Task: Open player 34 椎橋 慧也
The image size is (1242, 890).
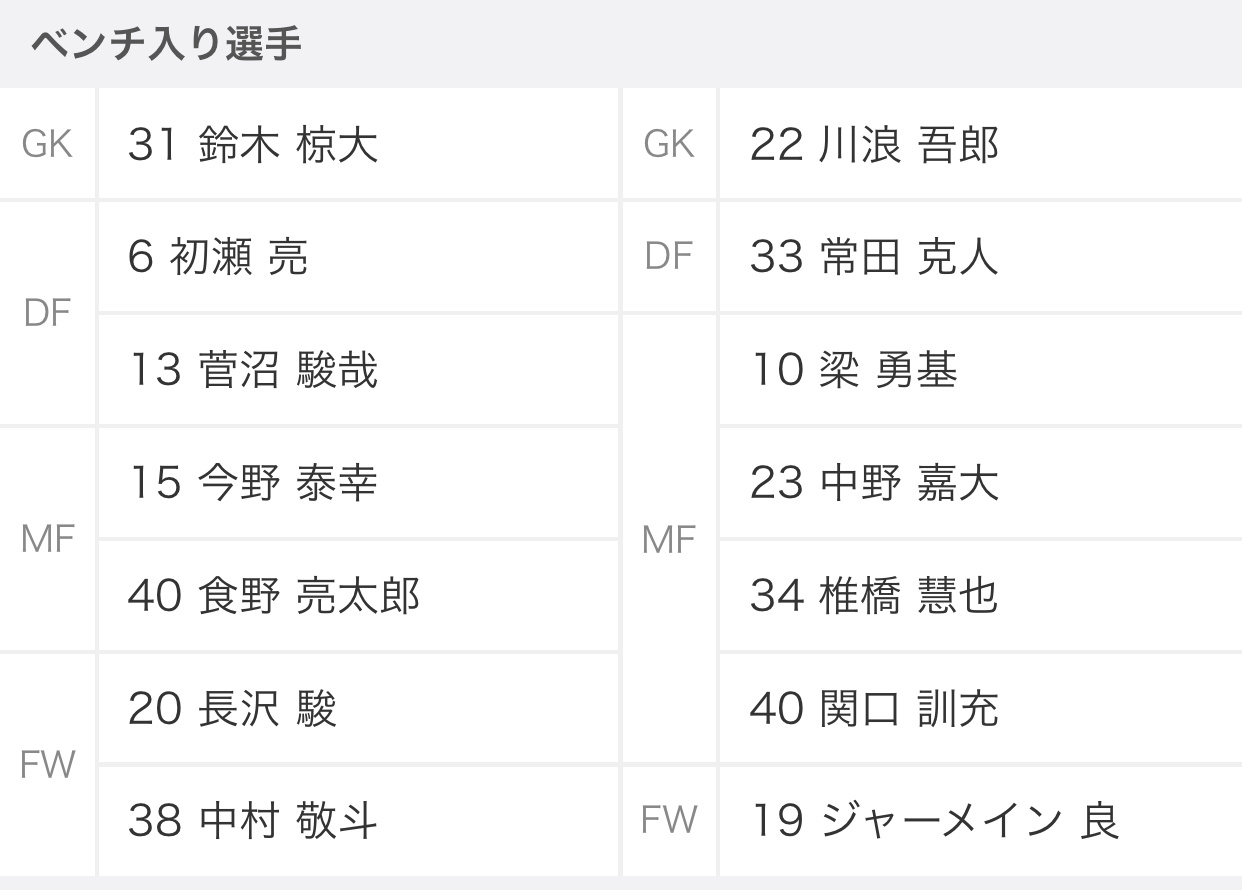Action: coord(874,597)
